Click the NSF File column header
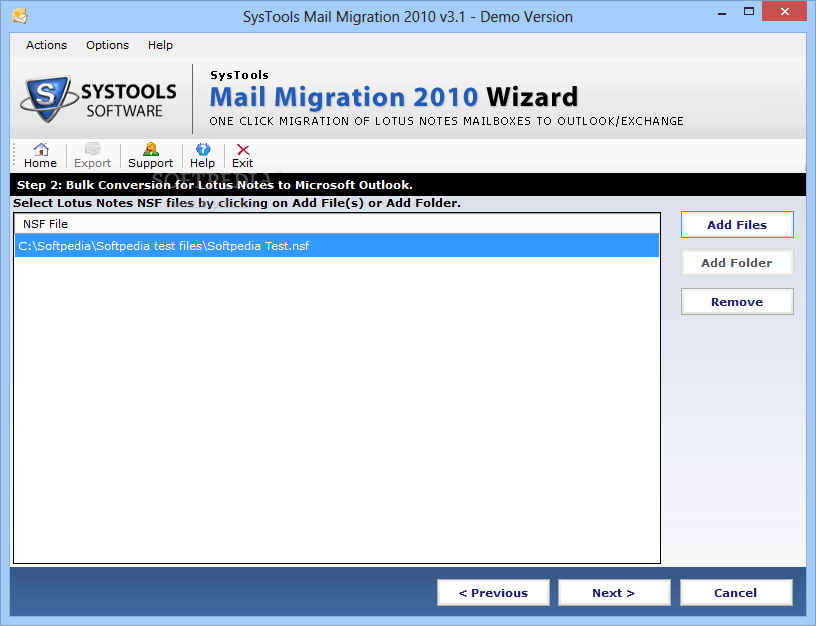Image resolution: width=816 pixels, height=626 pixels. point(337,224)
